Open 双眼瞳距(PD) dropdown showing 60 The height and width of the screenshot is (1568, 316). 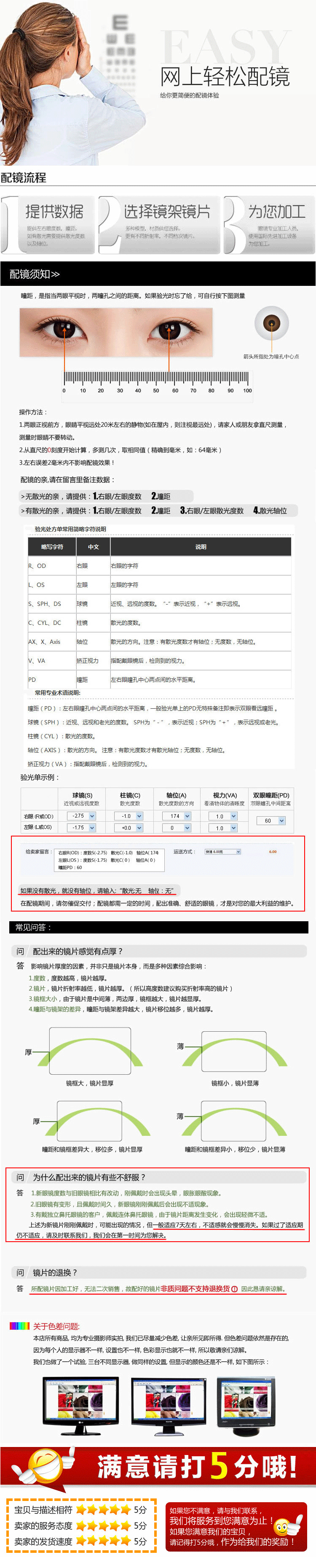(x=271, y=821)
